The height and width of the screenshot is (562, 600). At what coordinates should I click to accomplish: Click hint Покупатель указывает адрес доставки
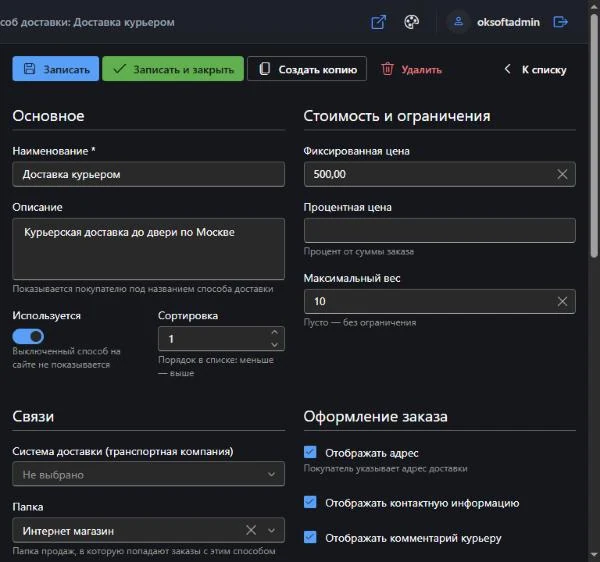click(385, 469)
